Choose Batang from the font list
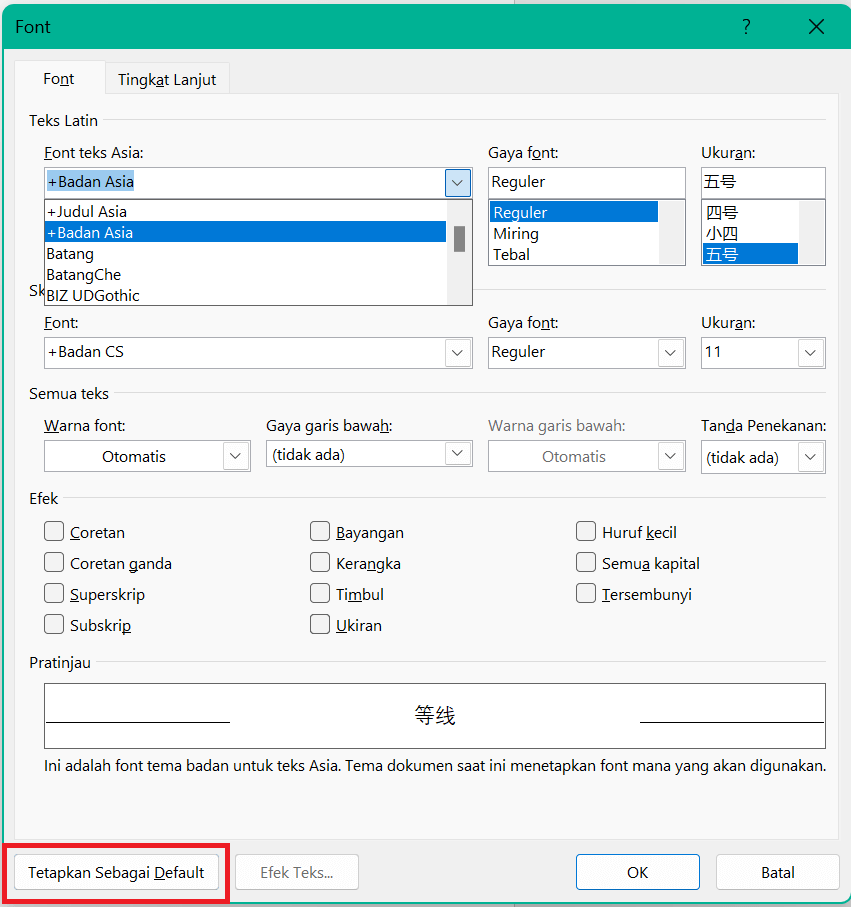The image size is (851, 907). point(70,254)
